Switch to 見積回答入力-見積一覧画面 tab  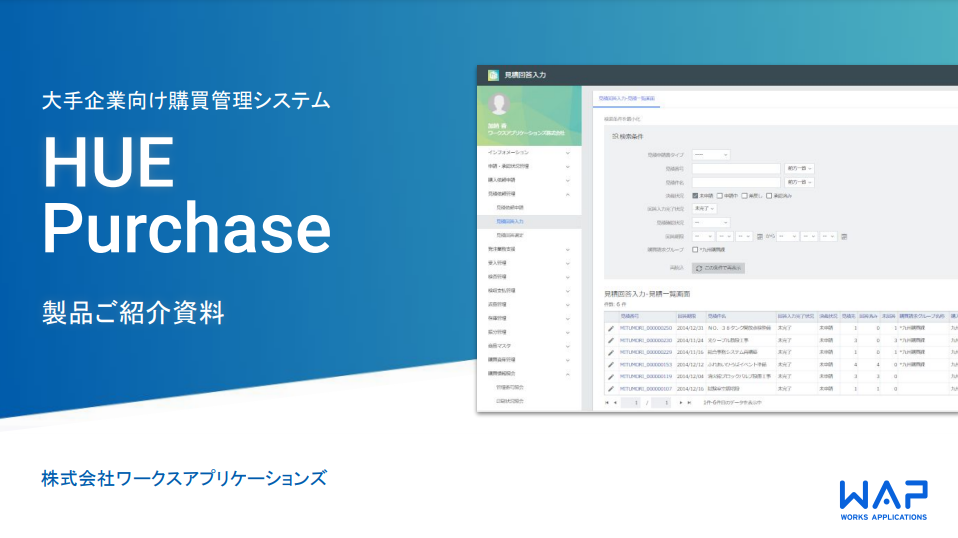pos(626,98)
